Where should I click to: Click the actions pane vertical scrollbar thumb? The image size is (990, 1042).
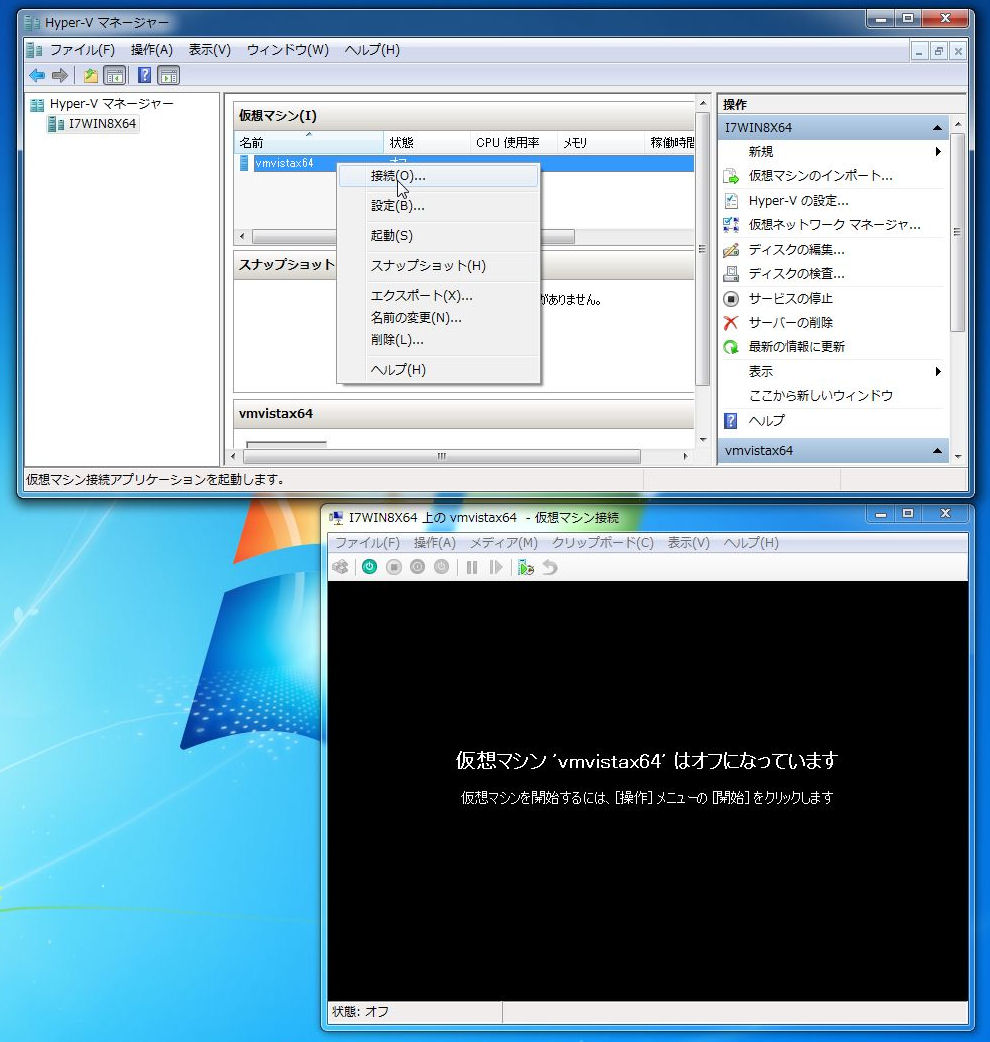coord(957,232)
